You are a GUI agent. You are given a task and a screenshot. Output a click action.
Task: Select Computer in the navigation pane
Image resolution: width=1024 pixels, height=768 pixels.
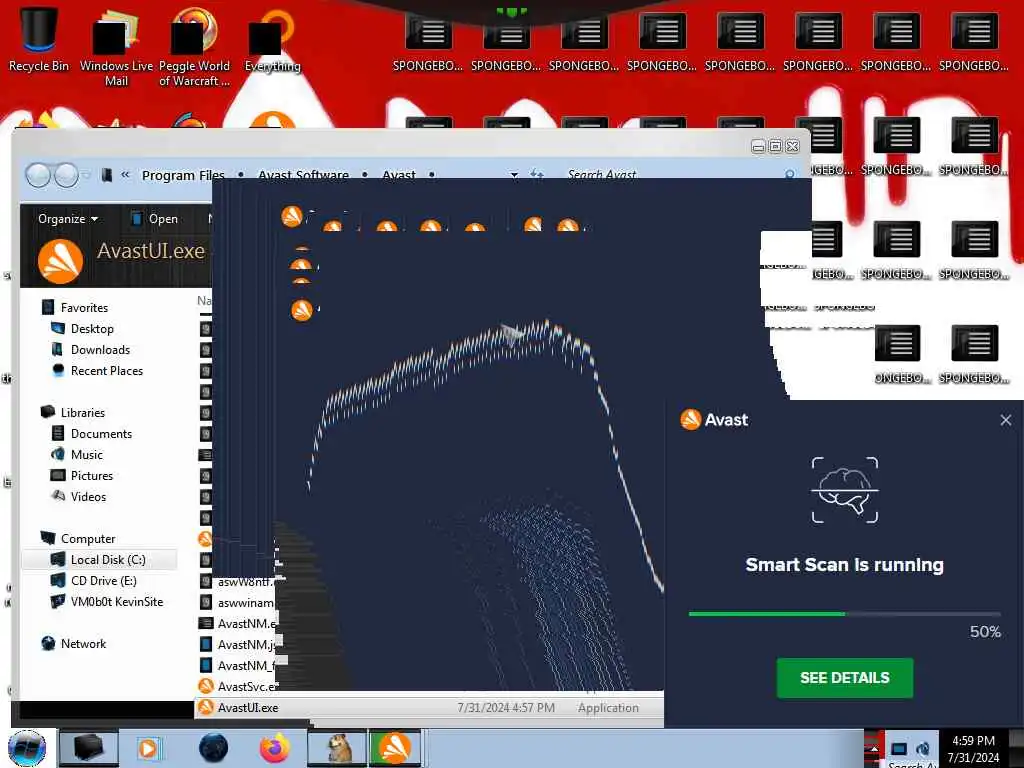coord(88,538)
